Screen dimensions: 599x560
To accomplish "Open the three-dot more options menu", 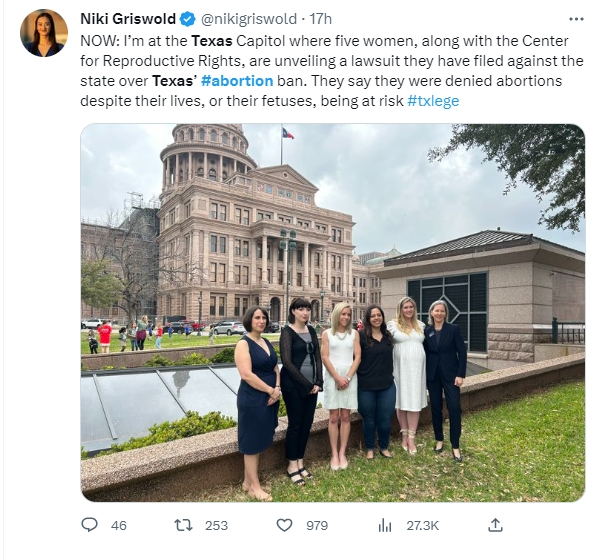I will [x=576, y=19].
